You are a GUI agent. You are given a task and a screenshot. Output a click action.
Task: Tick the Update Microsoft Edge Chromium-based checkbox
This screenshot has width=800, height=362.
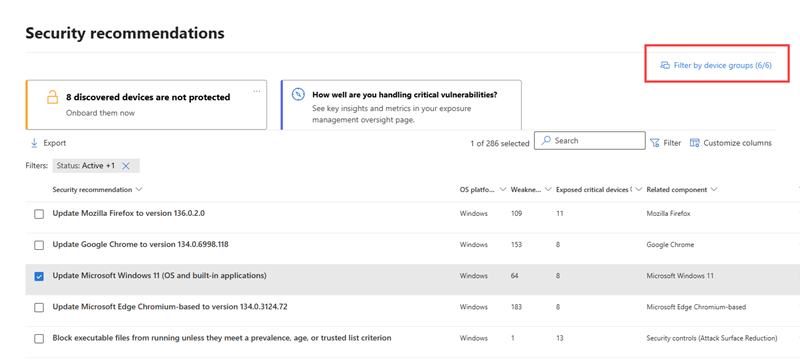(x=39, y=307)
